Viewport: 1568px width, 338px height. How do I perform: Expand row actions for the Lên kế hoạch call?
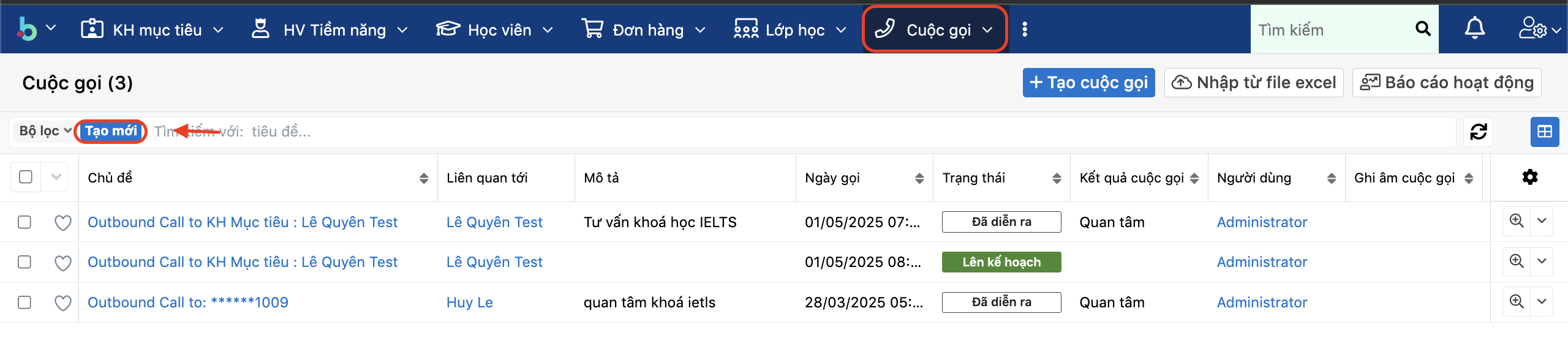pos(1542,261)
